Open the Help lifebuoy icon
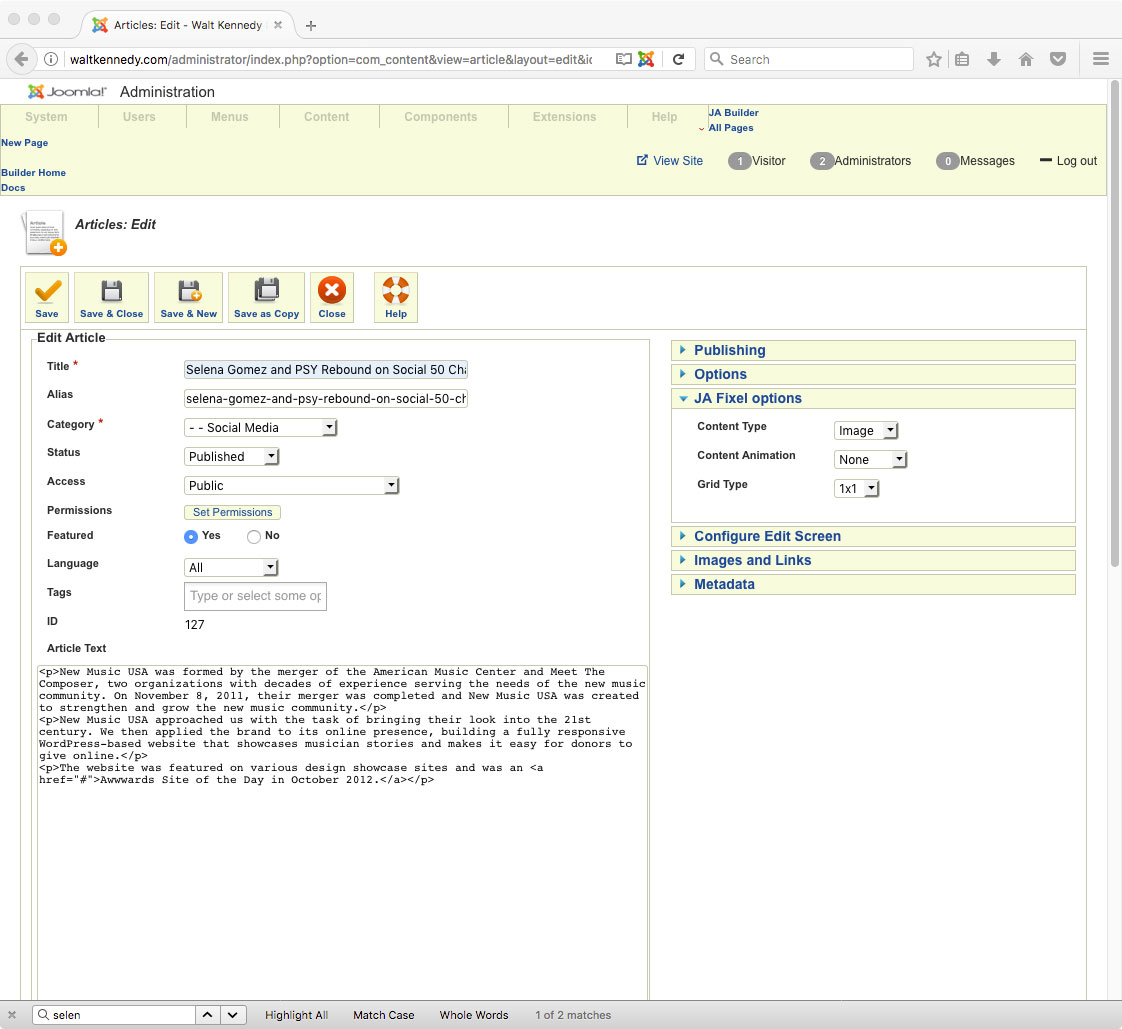 coord(396,291)
